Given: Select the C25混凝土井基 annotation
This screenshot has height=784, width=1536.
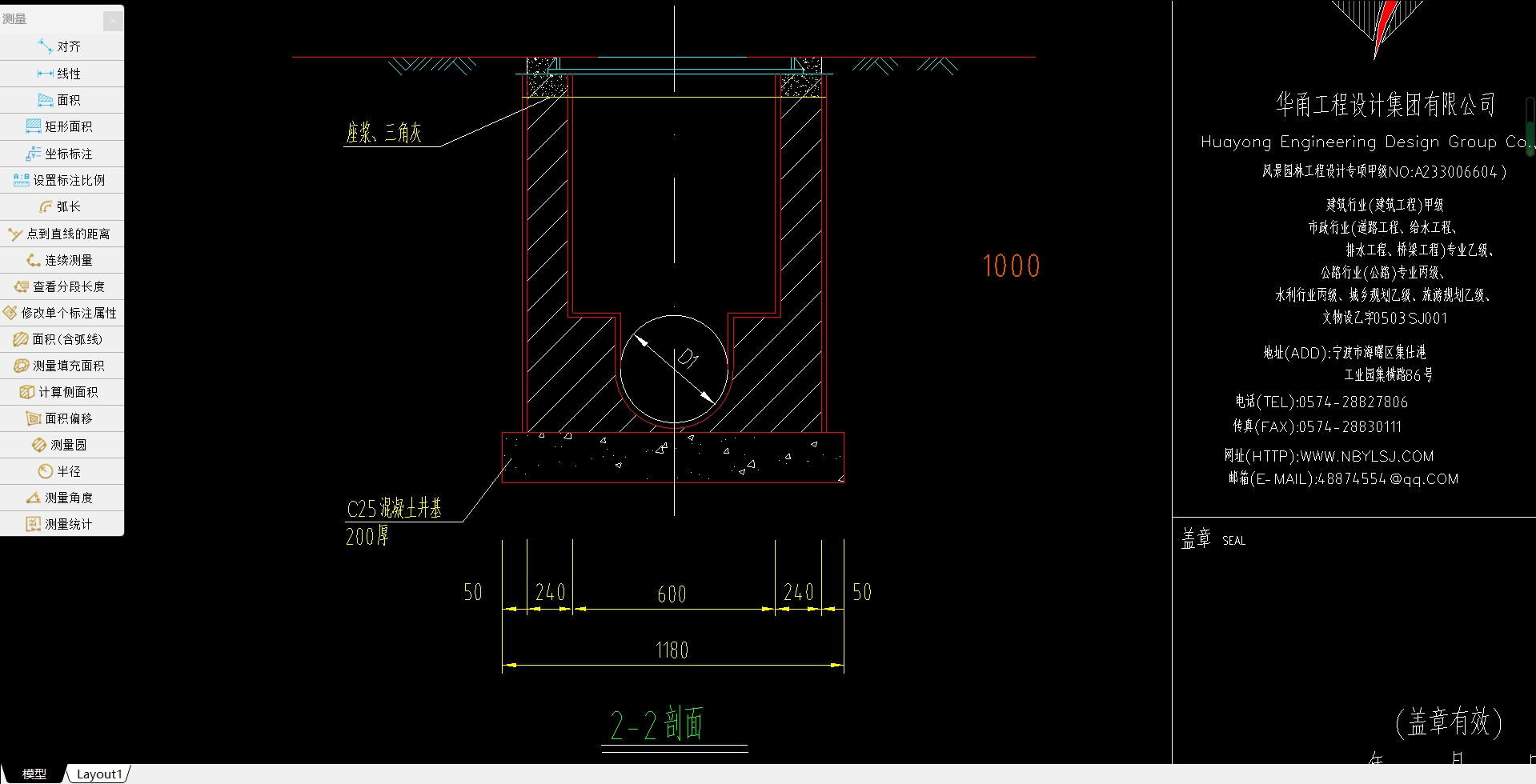Looking at the screenshot, I should tap(394, 508).
